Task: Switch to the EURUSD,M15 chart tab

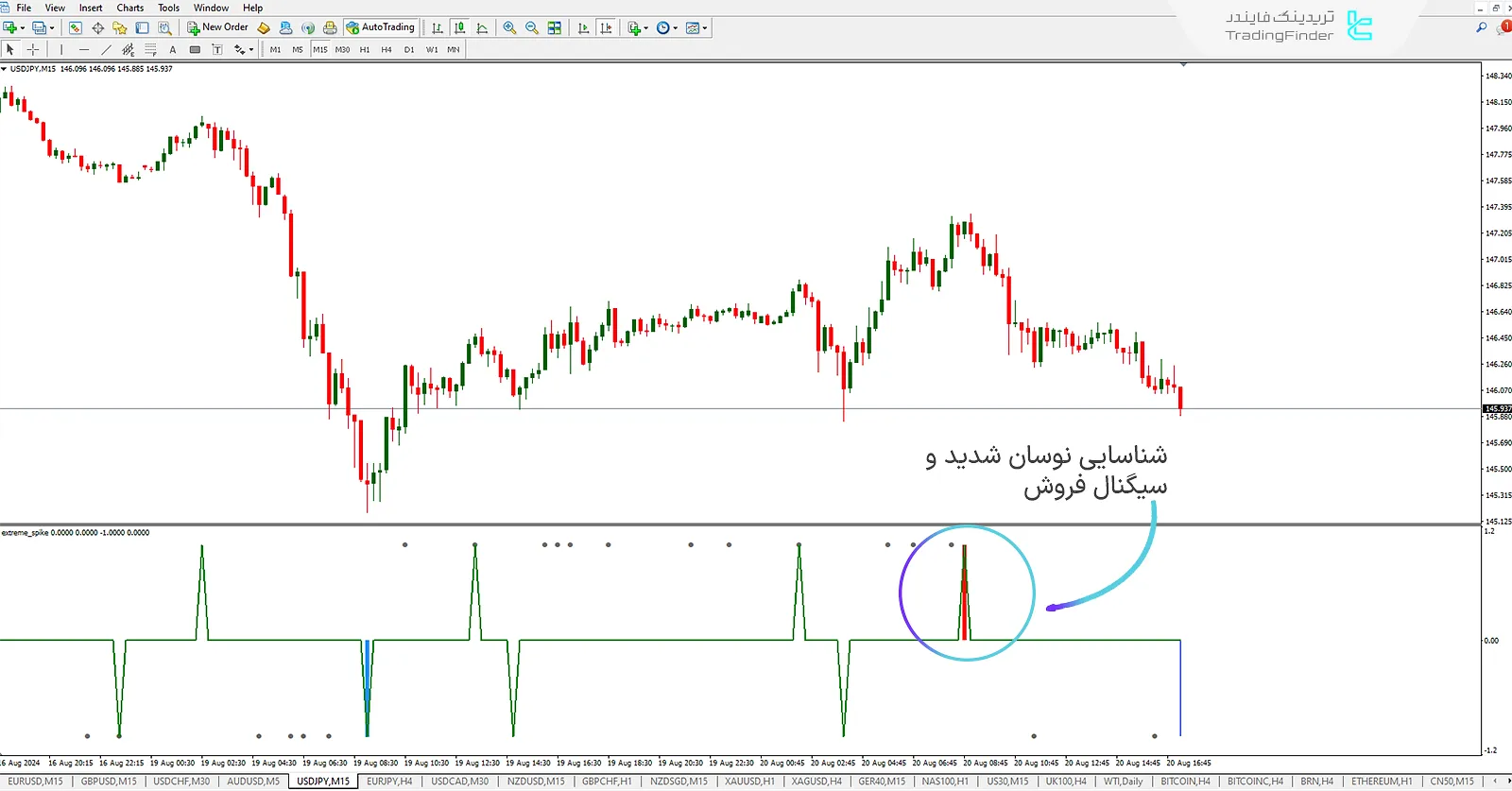Action: click(x=35, y=782)
